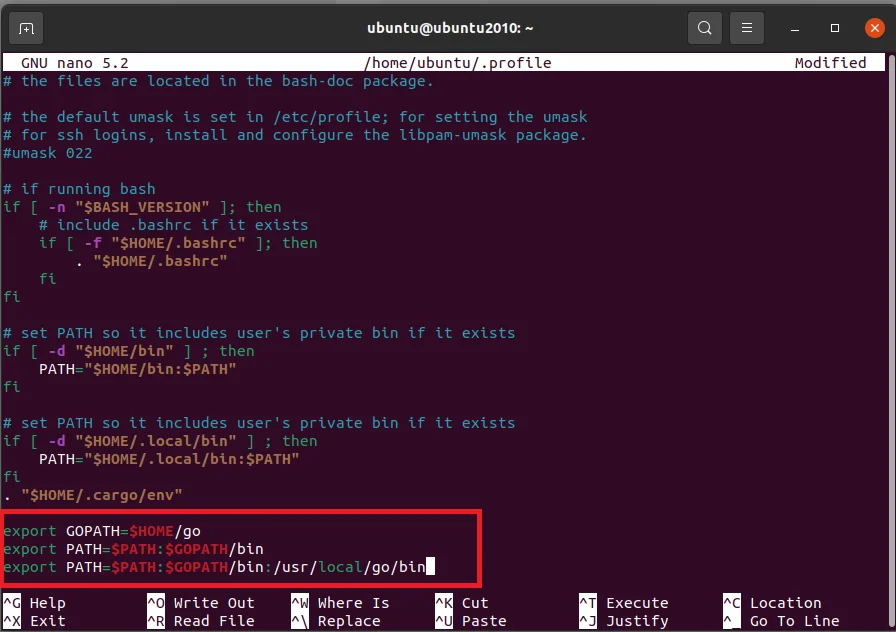This screenshot has height=632, width=896.
Task: Minimize the terminal window
Action: tap(795, 28)
